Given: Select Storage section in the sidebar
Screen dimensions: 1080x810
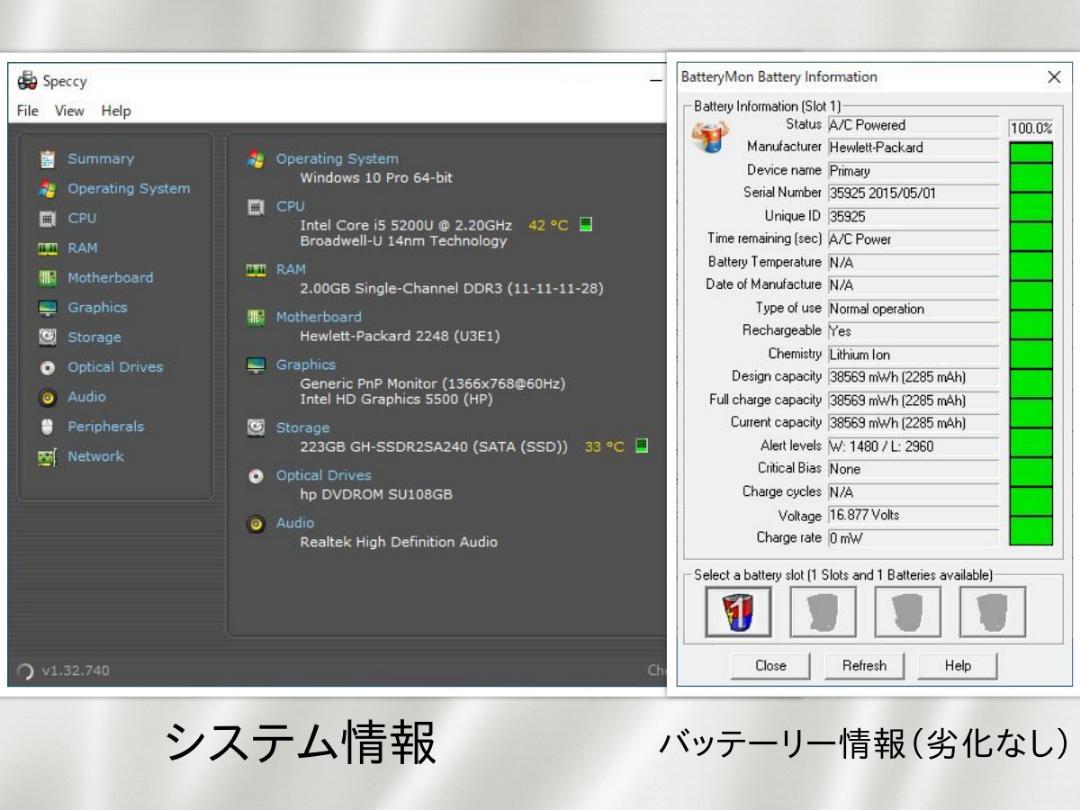Looking at the screenshot, I should pos(94,338).
